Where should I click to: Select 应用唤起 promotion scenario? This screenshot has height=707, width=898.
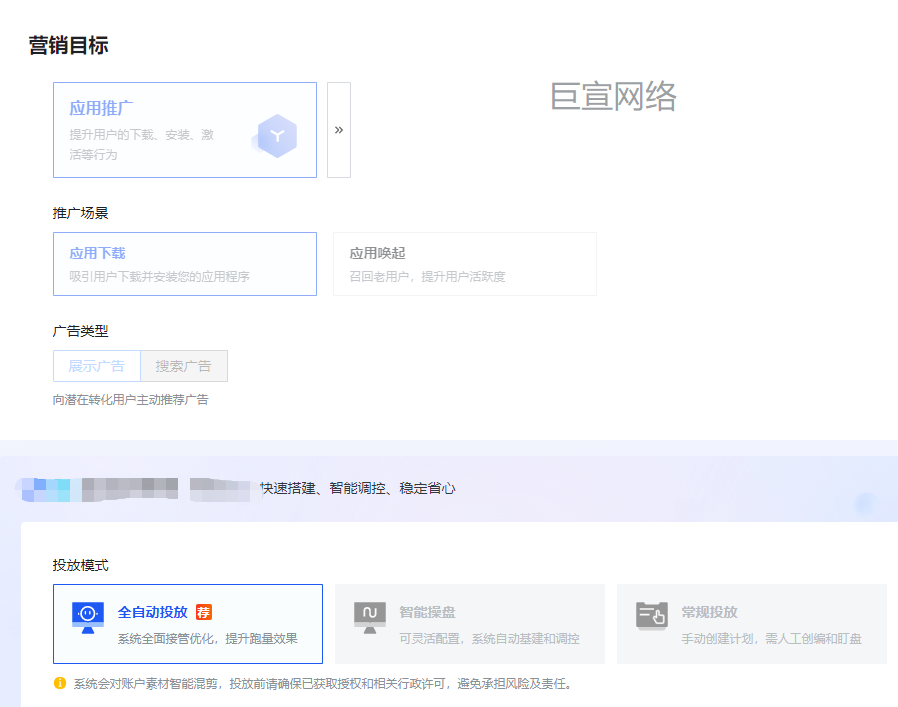465,264
